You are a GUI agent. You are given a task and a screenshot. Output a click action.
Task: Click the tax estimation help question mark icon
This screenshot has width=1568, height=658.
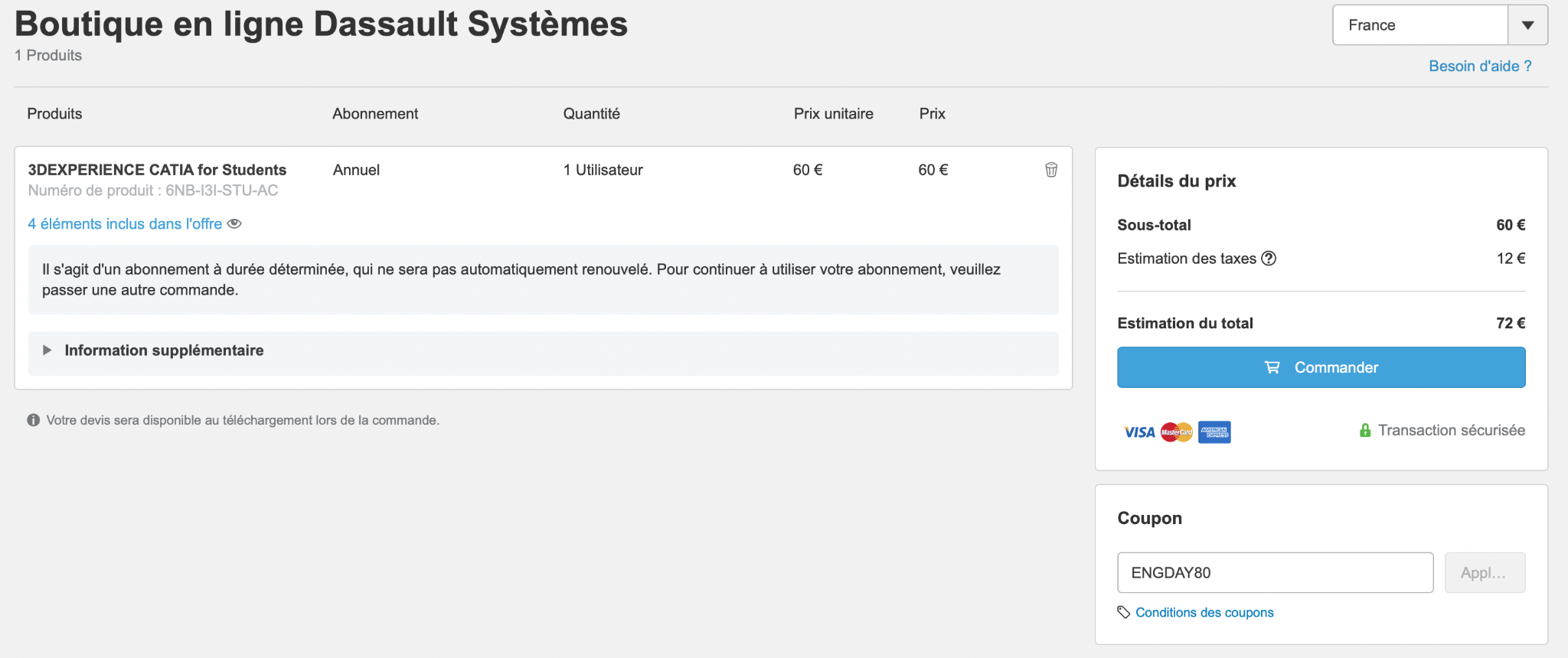[1269, 259]
